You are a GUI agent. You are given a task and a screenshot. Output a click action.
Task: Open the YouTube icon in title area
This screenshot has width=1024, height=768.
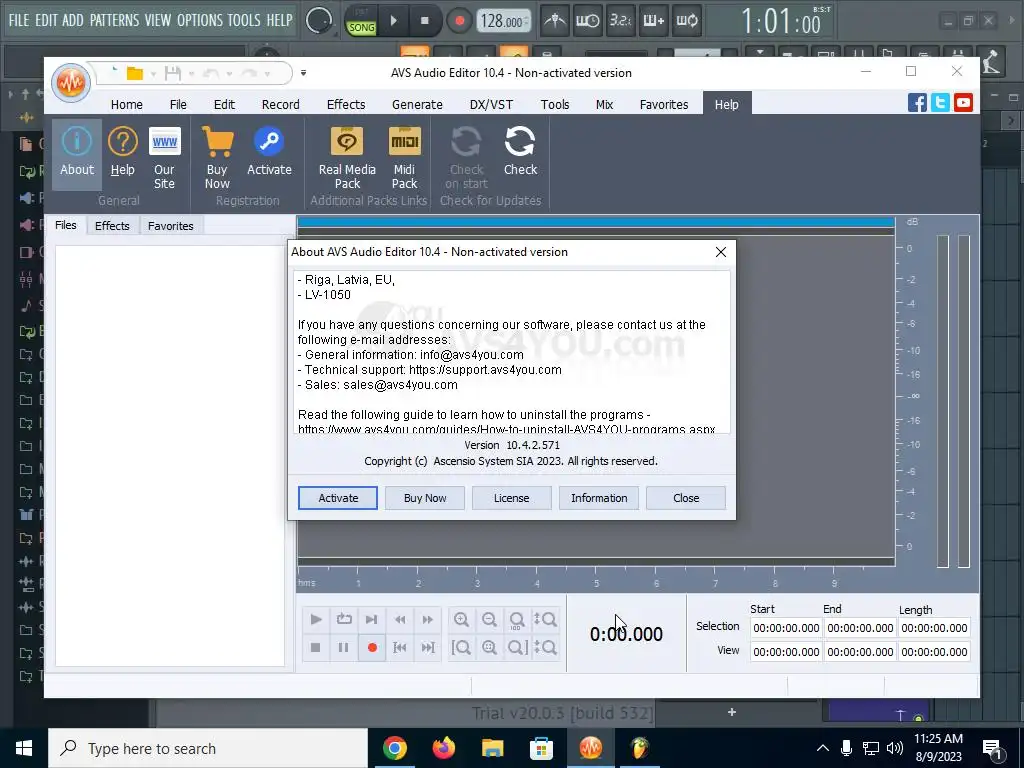pos(963,103)
